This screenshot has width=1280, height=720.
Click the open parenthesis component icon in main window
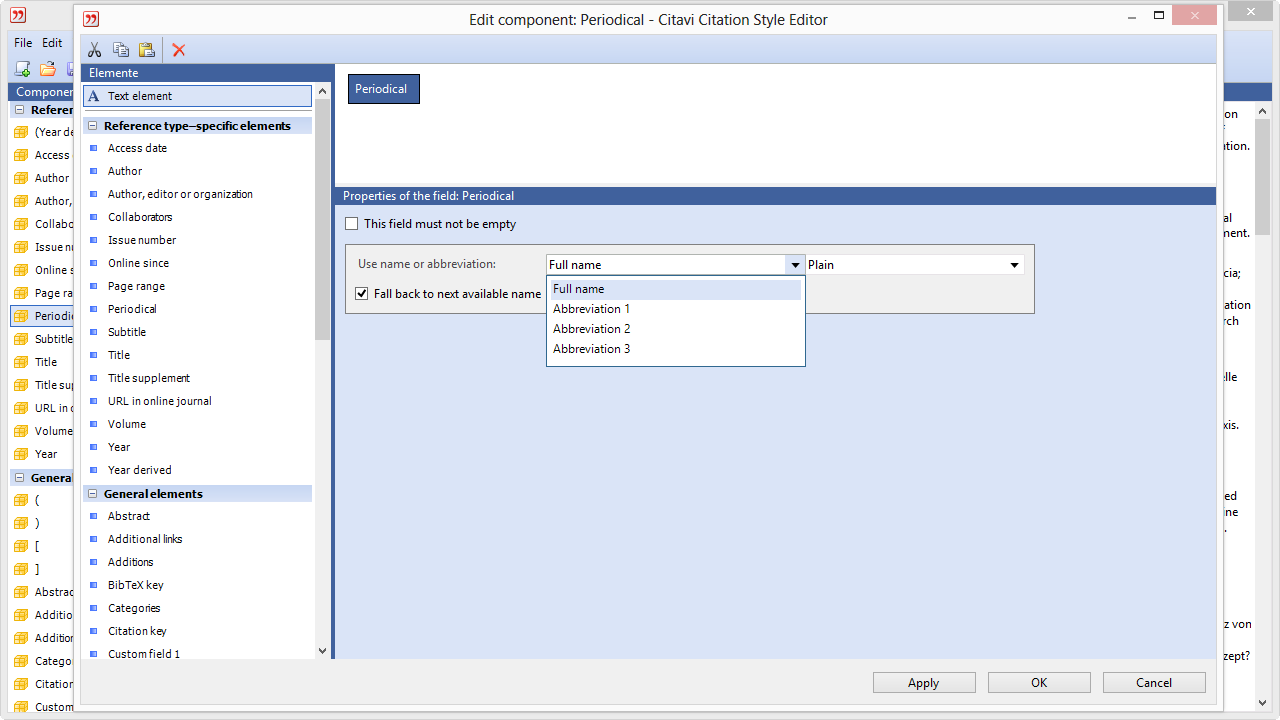(21, 500)
